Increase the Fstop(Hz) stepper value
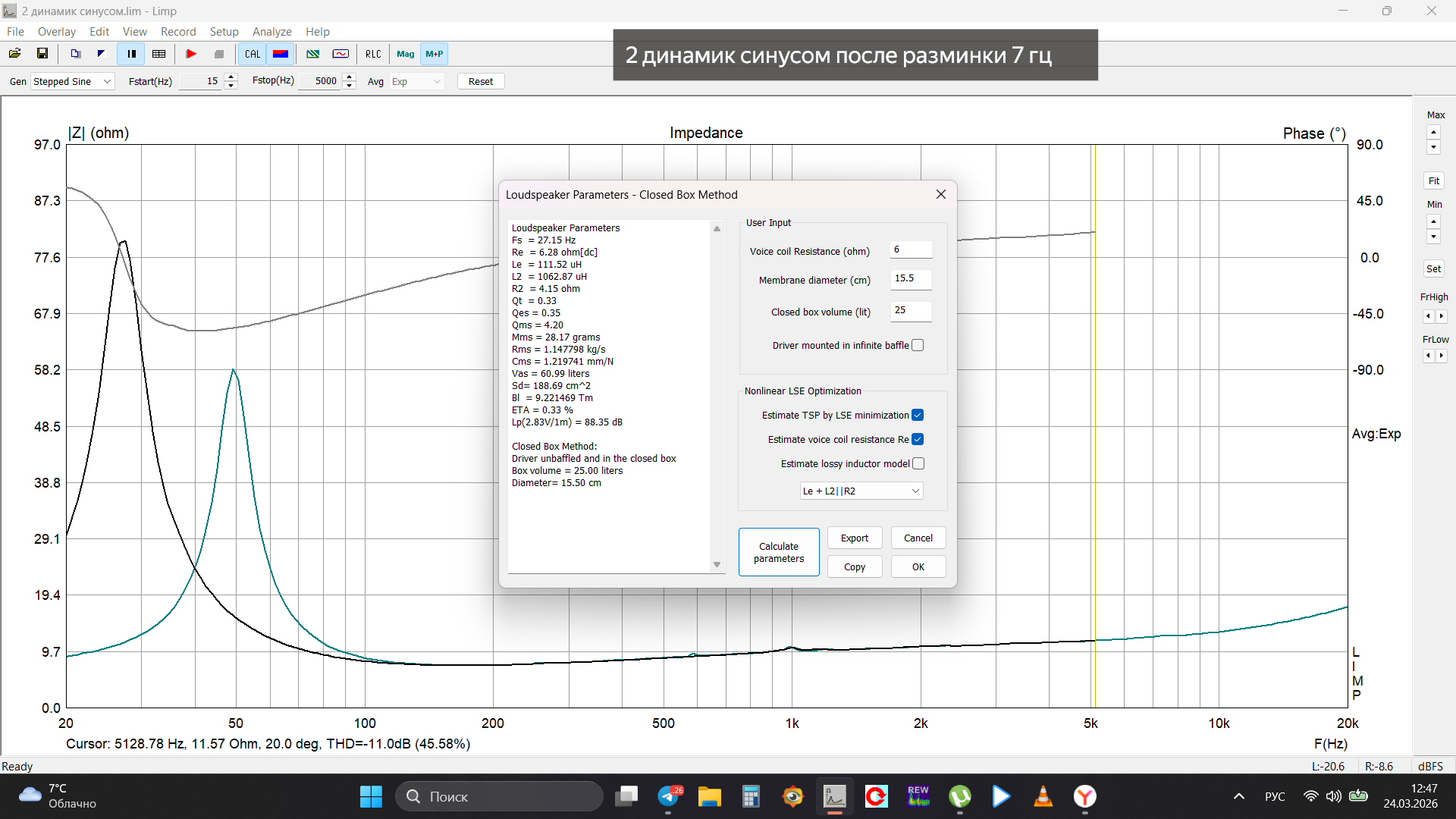 (x=350, y=77)
